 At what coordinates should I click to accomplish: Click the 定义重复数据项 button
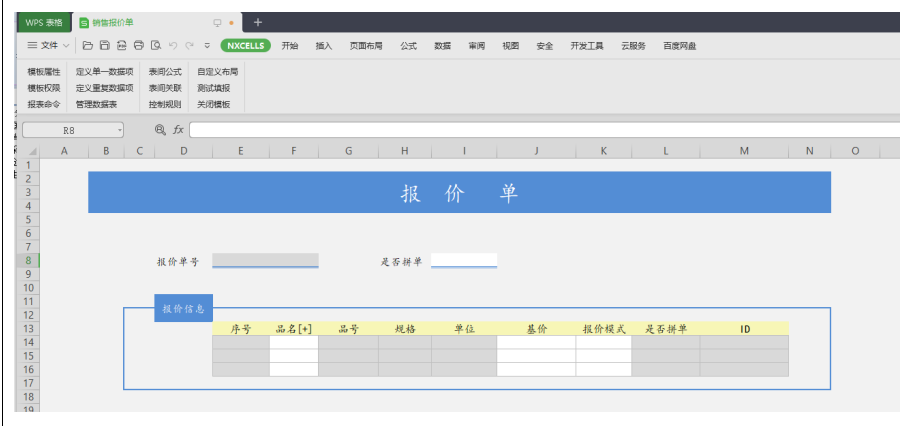(x=104, y=88)
